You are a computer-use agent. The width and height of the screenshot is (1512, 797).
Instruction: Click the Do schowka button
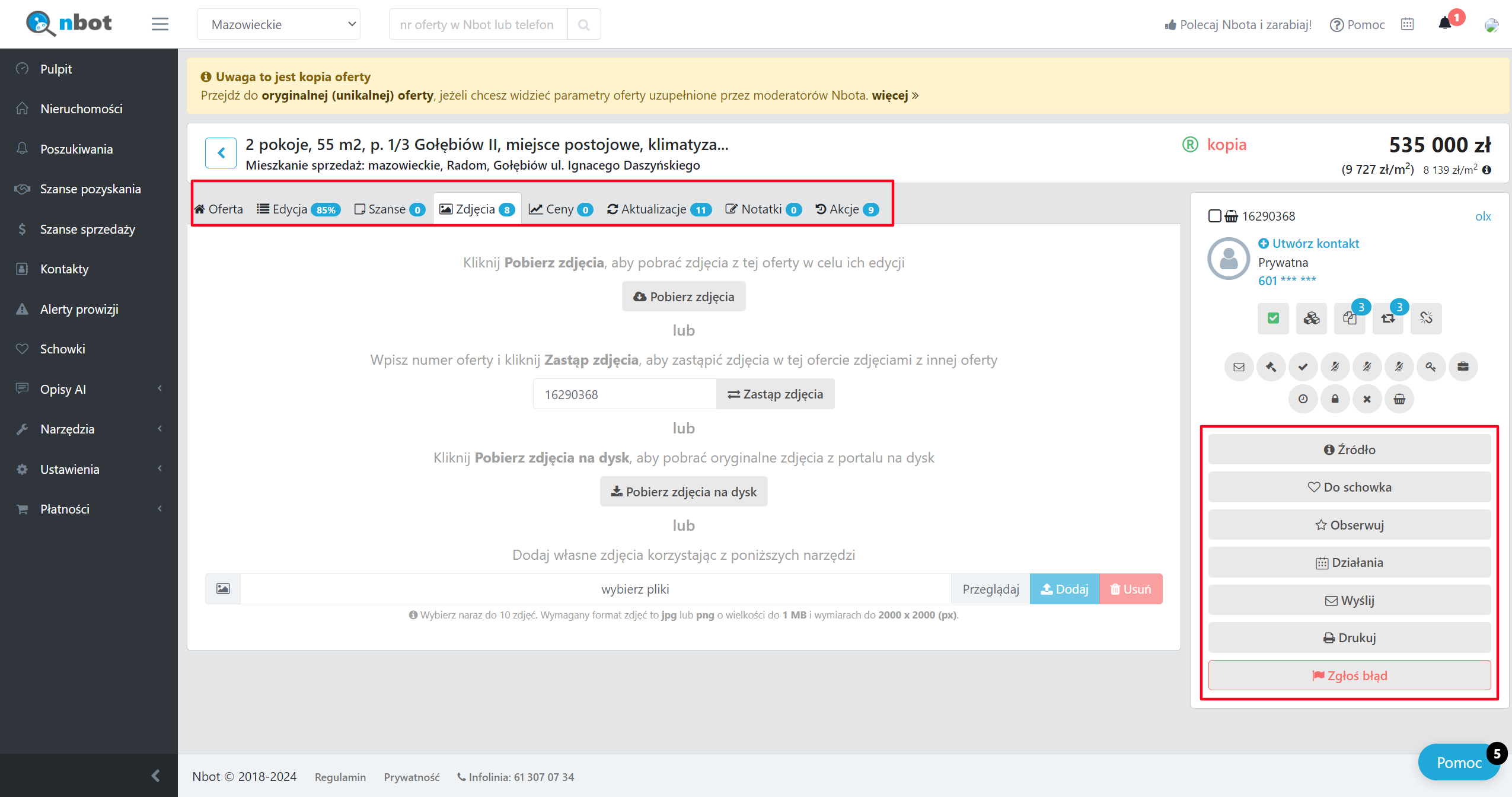click(x=1349, y=487)
